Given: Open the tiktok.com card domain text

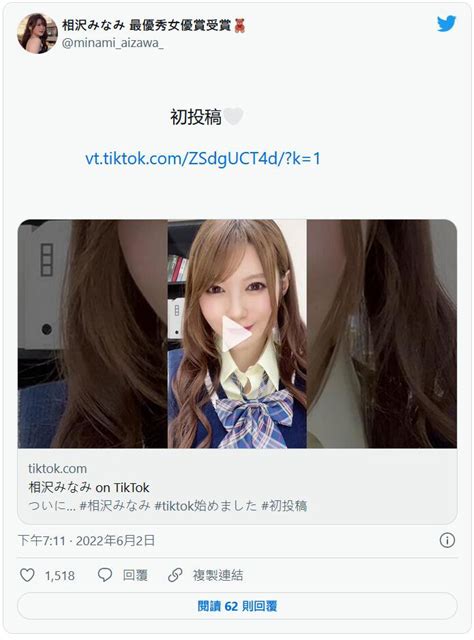Looking at the screenshot, I should (x=58, y=469).
